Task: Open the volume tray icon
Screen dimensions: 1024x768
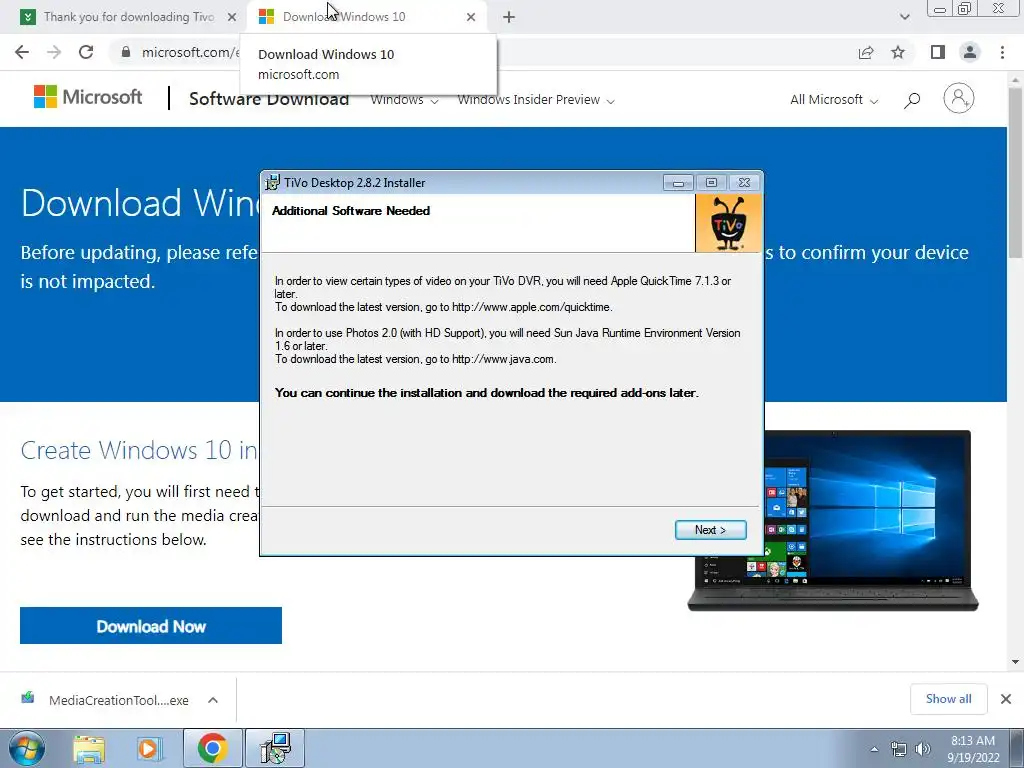Action: 923,749
